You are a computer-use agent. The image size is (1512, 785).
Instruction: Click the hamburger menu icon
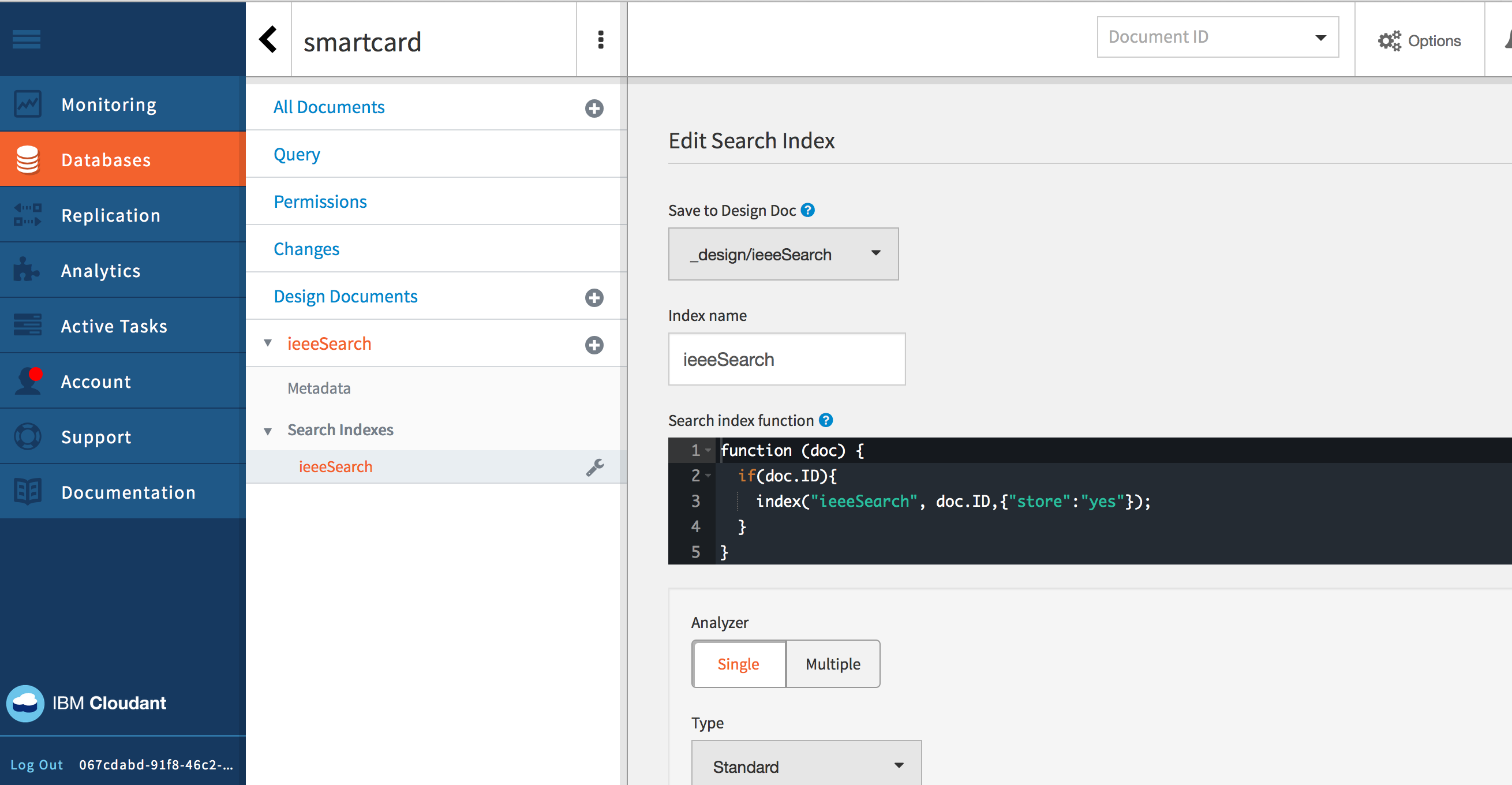pyautogui.click(x=27, y=39)
